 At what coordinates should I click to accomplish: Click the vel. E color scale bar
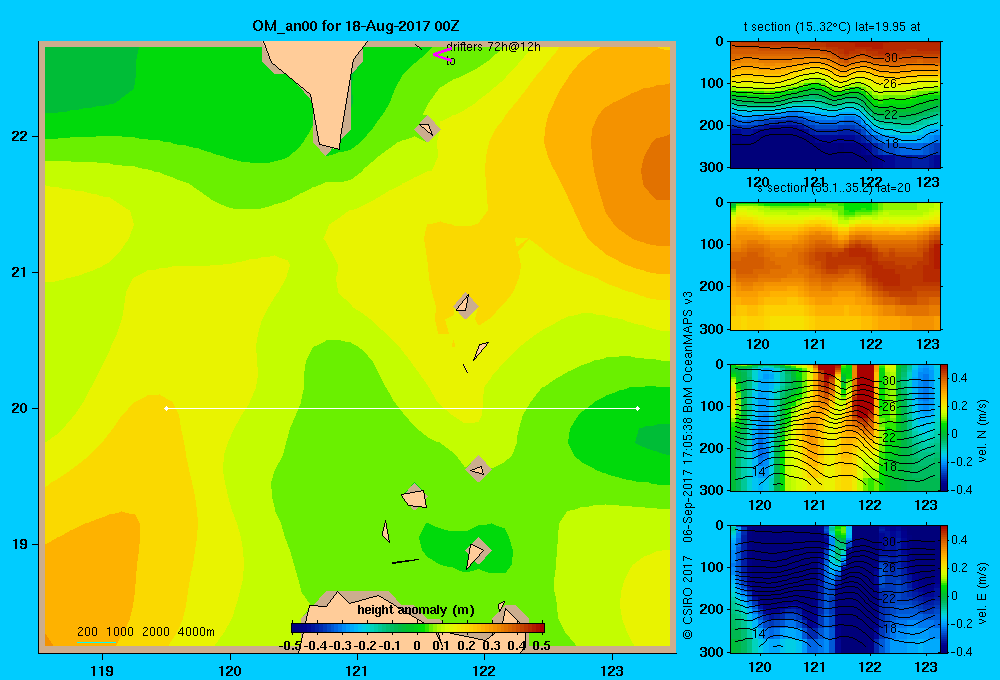pos(945,589)
